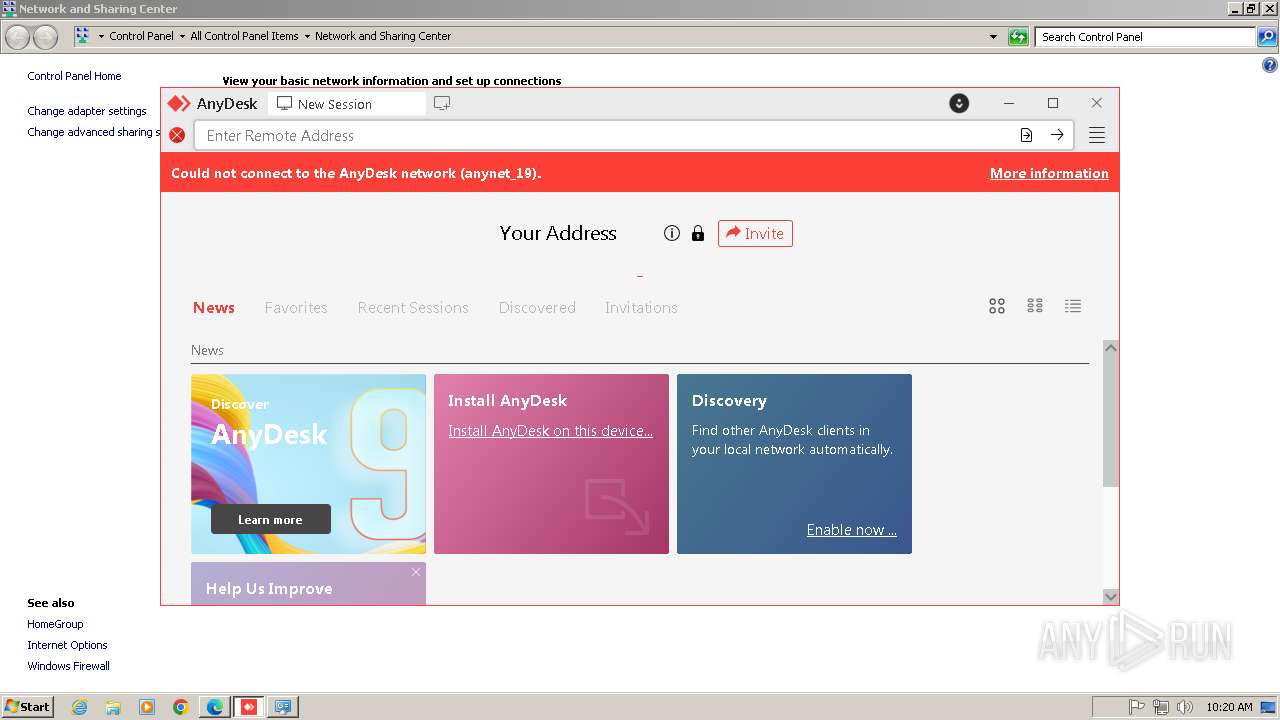Click the Control Panel refresh button
Viewport: 1280px width, 720px height.
(1018, 37)
